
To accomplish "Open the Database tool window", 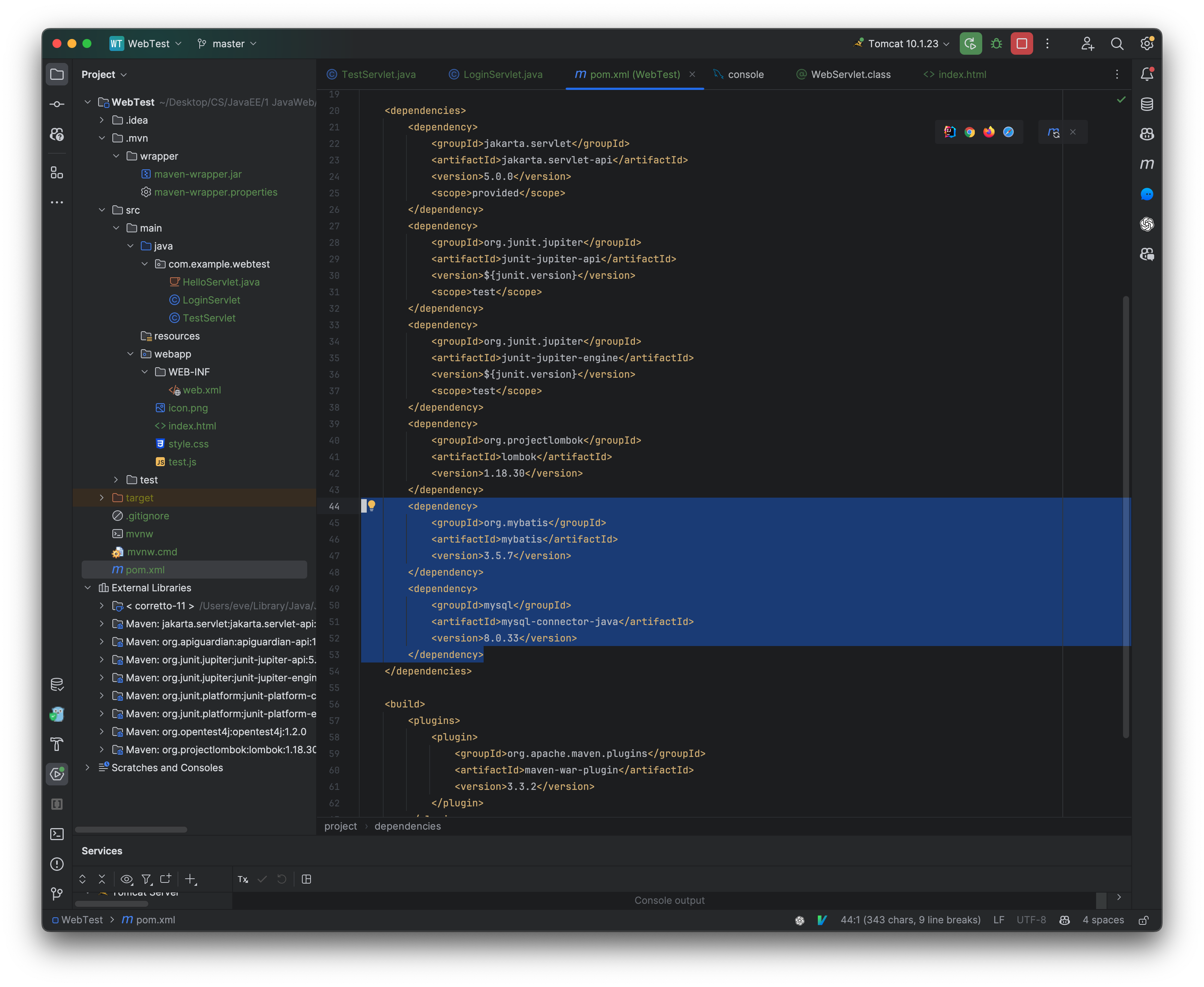I will [x=1147, y=104].
